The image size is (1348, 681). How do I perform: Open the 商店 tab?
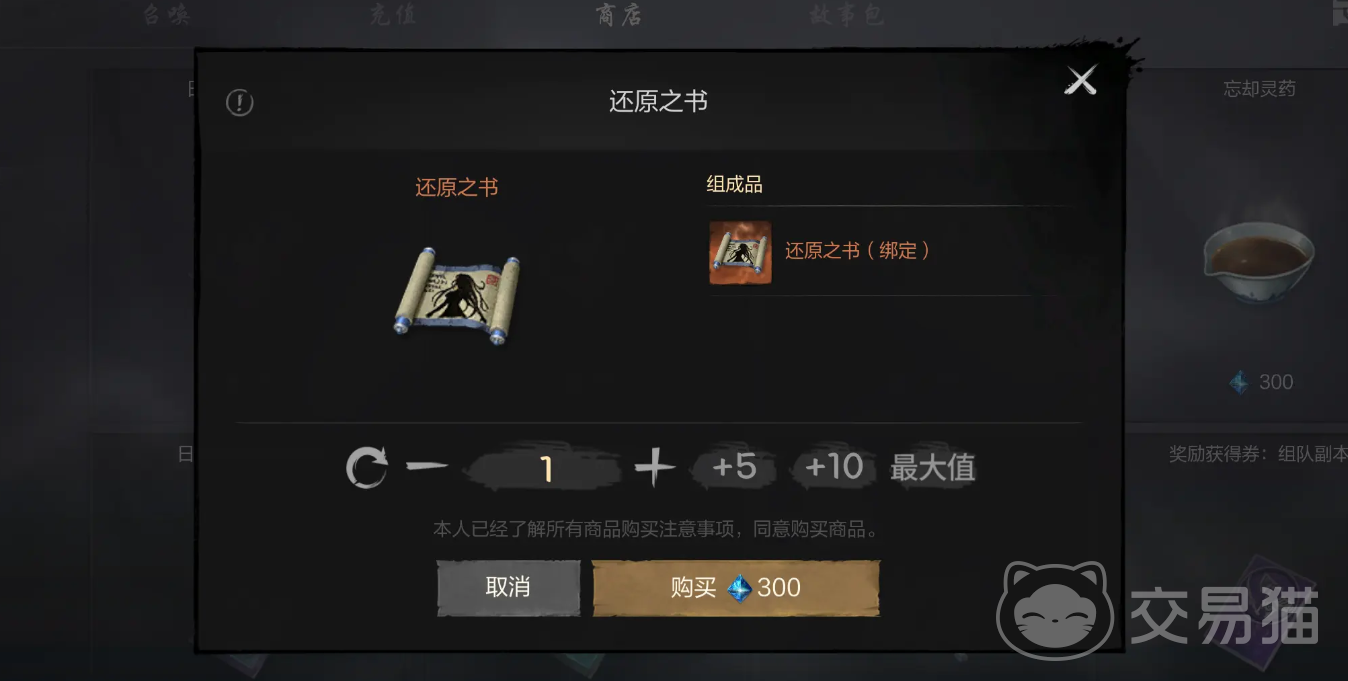coord(618,15)
